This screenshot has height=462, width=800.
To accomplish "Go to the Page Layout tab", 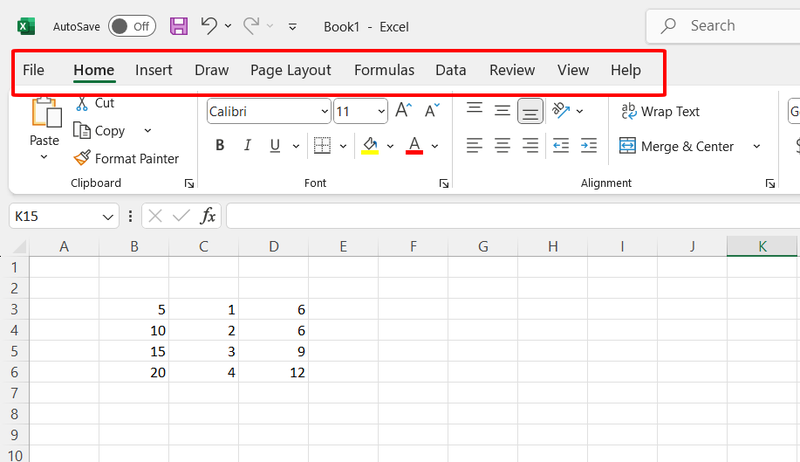I will pyautogui.click(x=291, y=70).
